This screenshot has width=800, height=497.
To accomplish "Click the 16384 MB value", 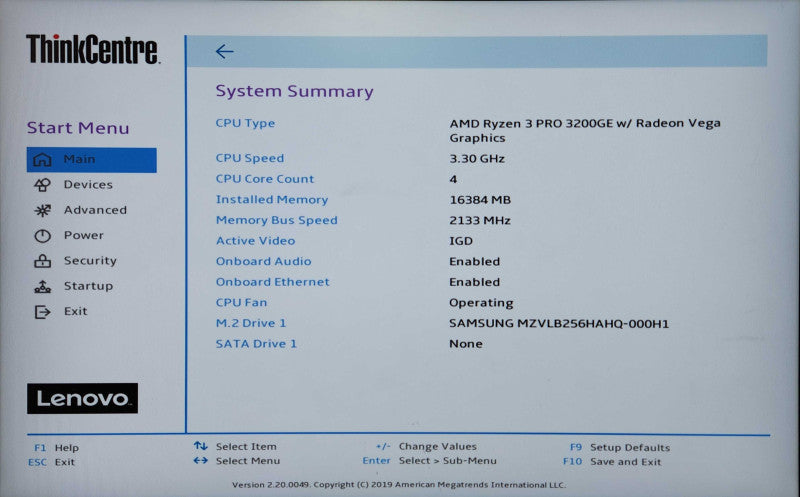I will coord(480,200).
